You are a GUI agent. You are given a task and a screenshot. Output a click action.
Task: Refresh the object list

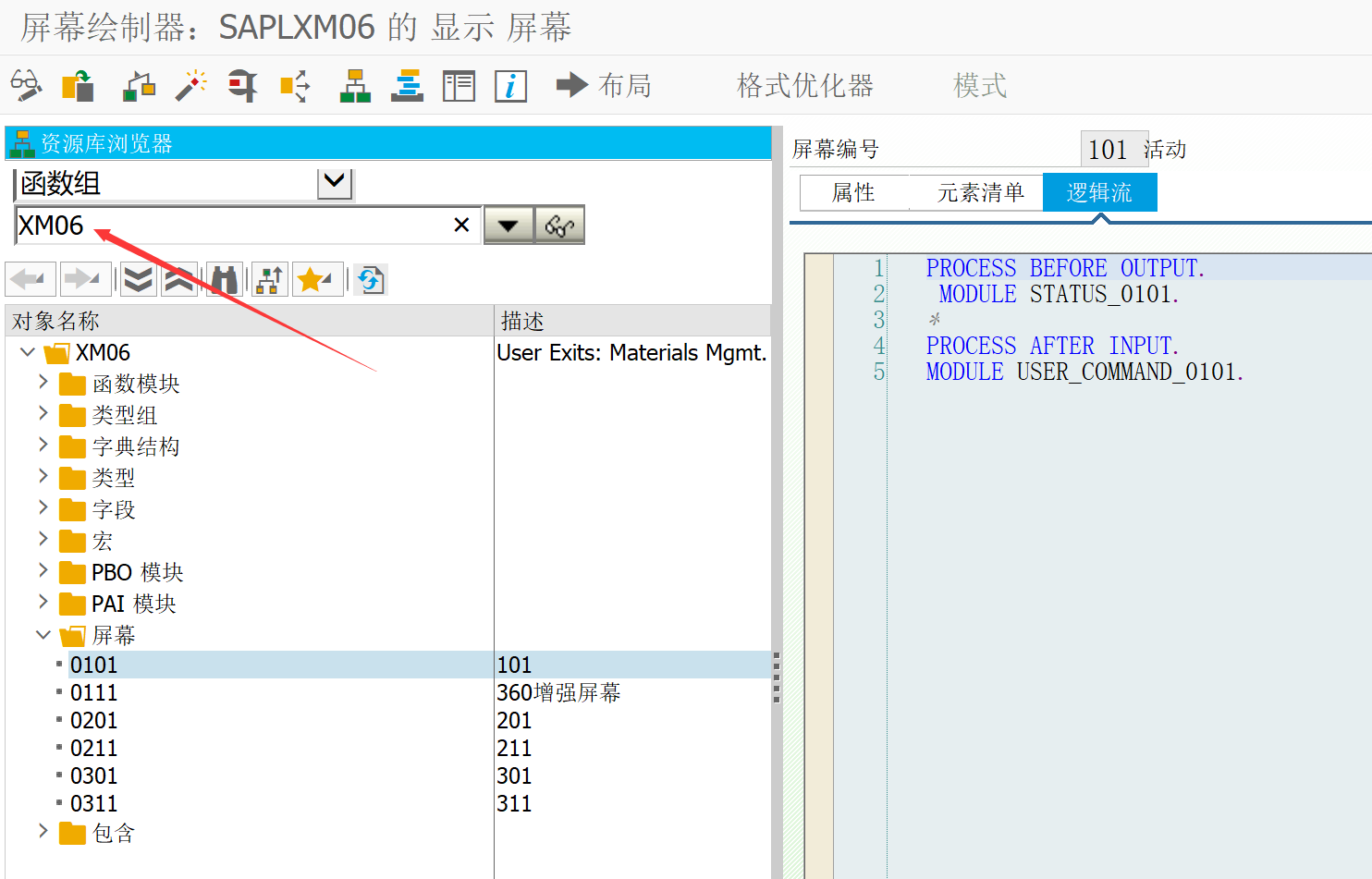coord(371,279)
